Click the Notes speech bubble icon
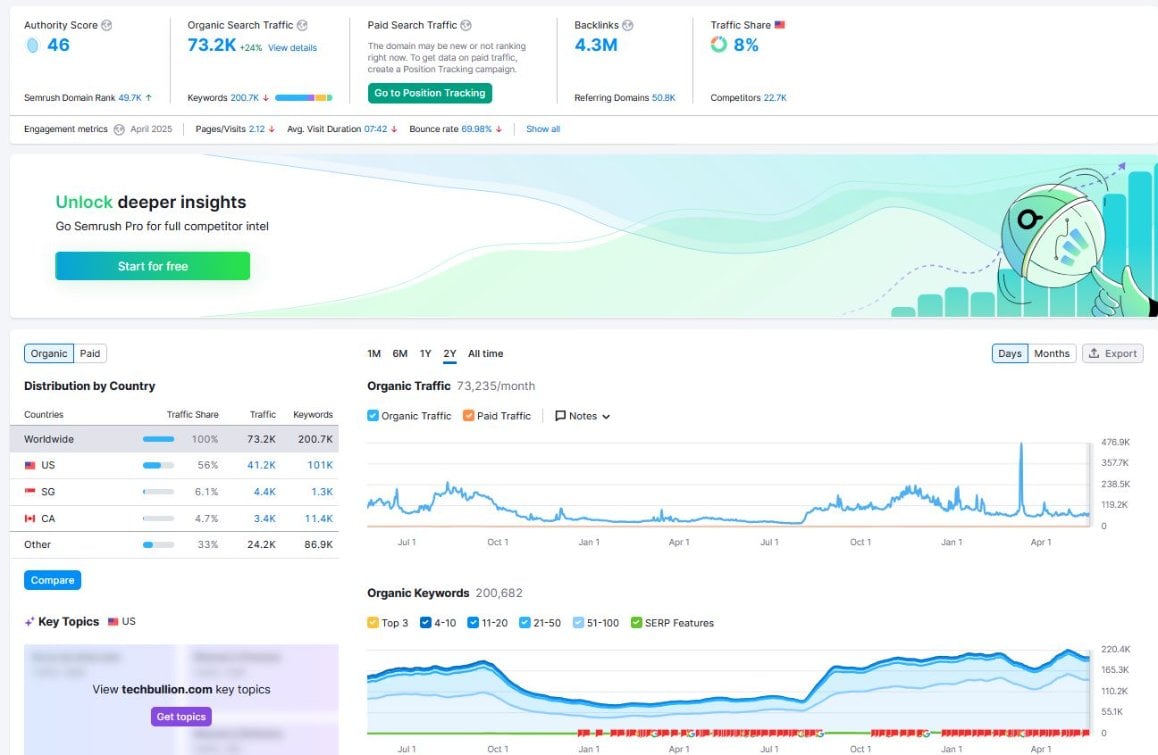1158x755 pixels. (x=561, y=416)
